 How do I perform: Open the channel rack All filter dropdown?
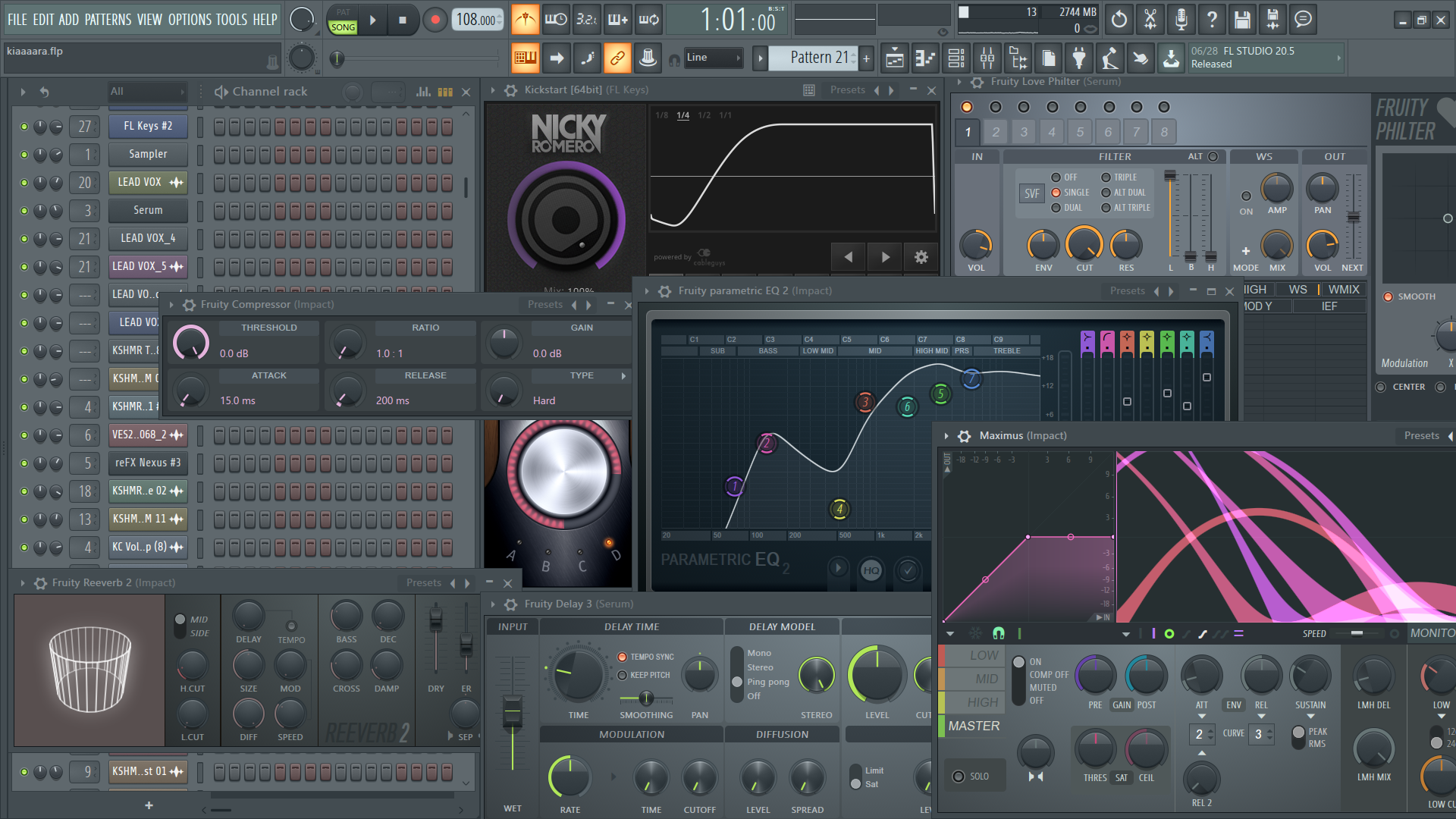147,92
